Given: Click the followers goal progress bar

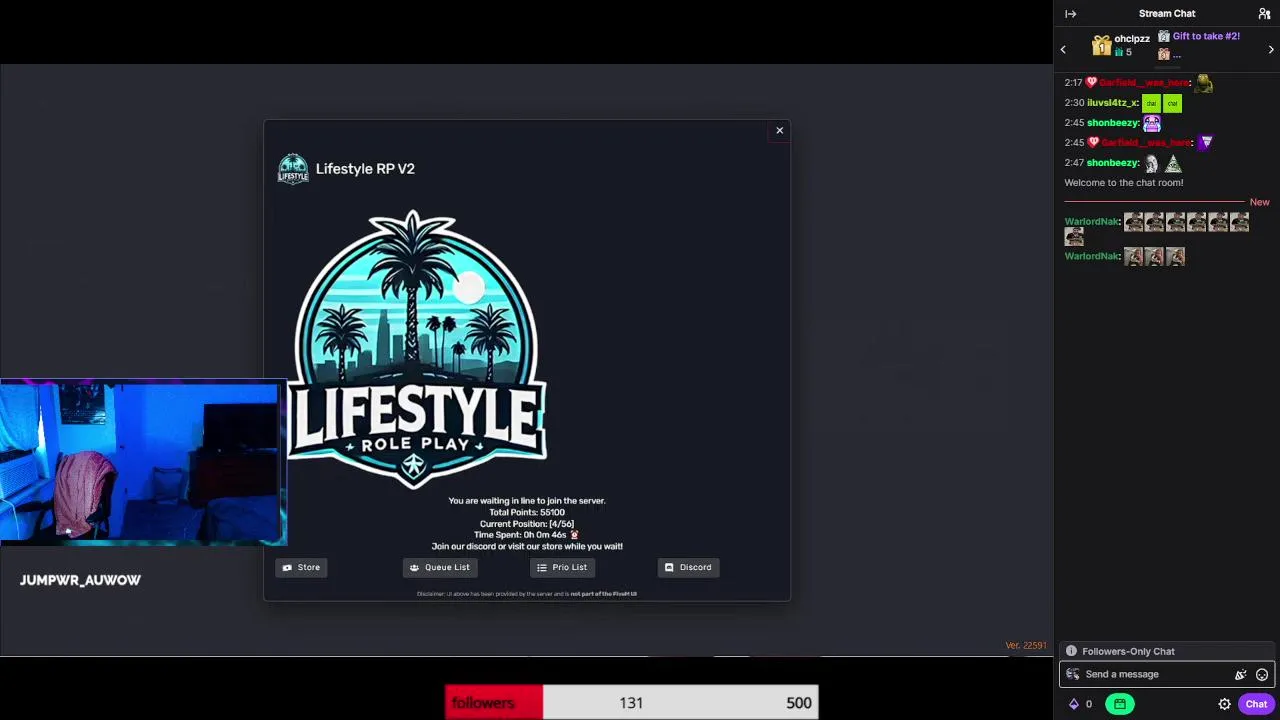Looking at the screenshot, I should [x=632, y=703].
